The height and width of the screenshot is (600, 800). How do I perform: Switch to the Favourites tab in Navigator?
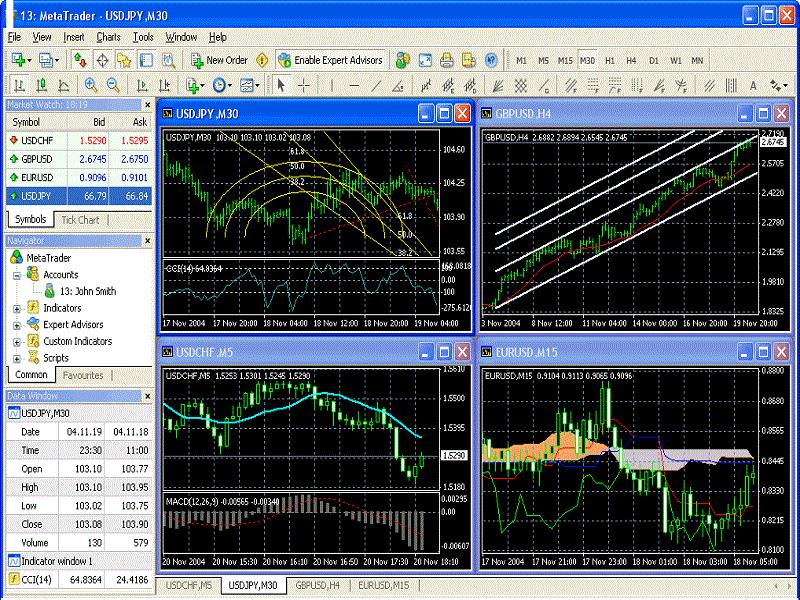83,375
